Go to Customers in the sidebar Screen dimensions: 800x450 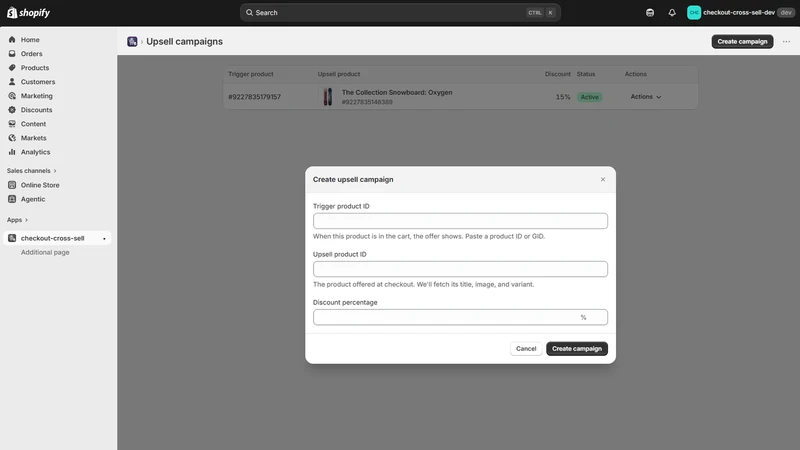coord(38,82)
